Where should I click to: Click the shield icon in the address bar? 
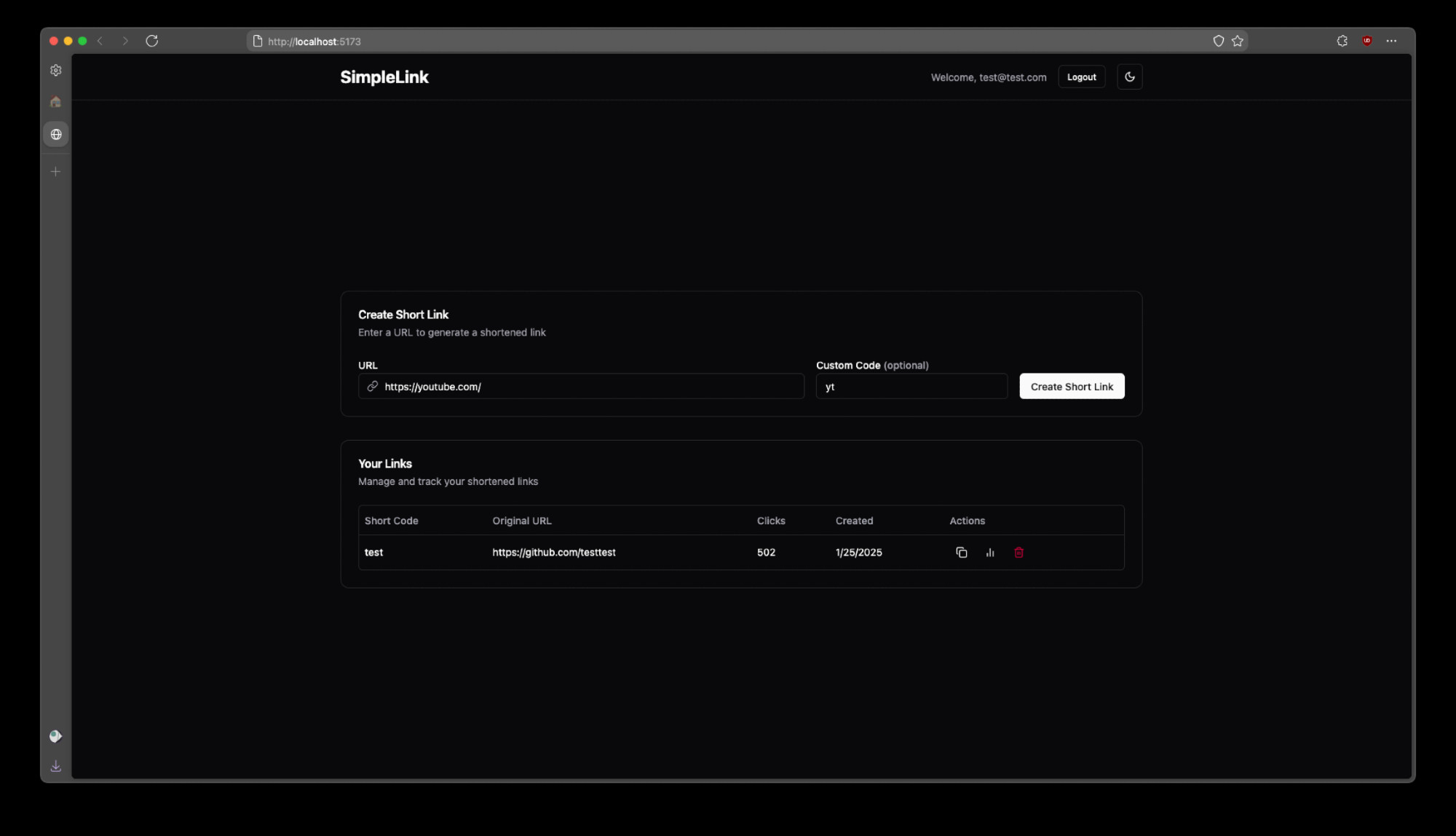pos(1218,42)
